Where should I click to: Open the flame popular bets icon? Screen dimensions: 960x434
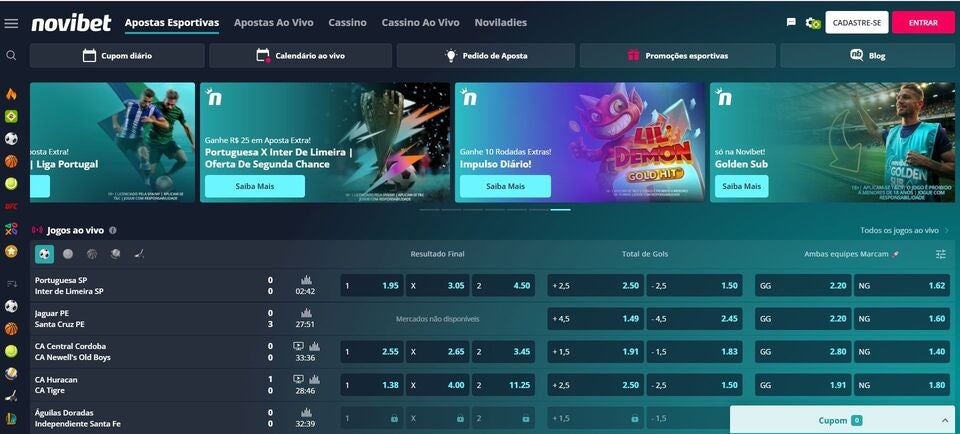[x=11, y=94]
